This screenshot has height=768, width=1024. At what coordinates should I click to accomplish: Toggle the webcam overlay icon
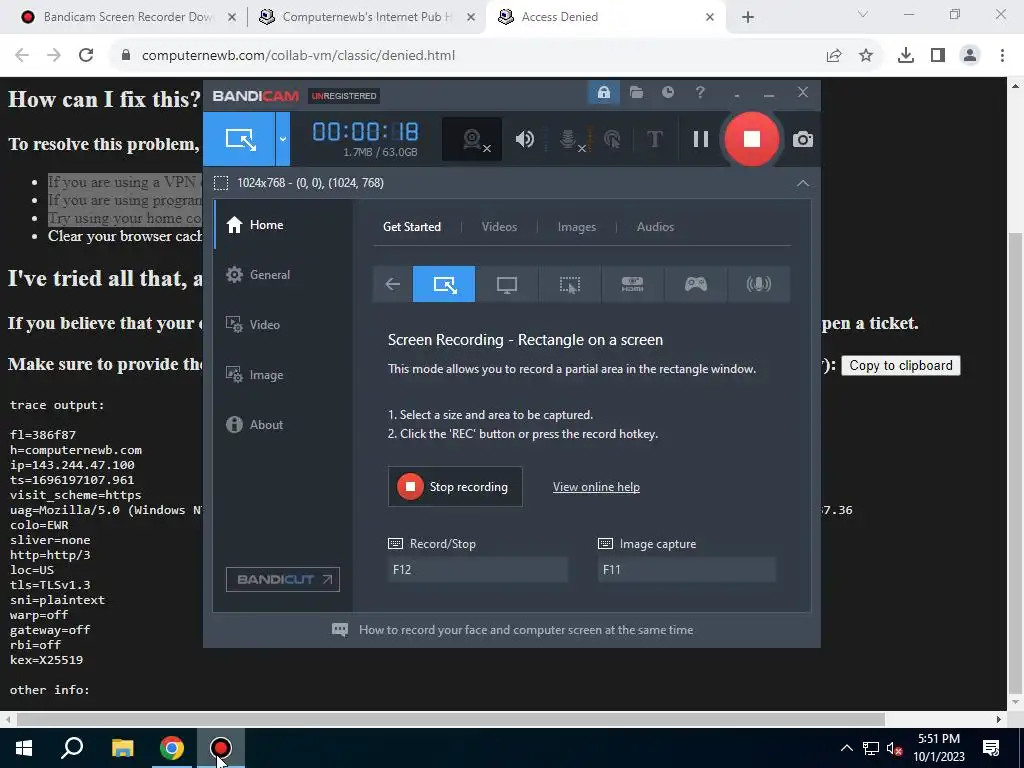[472, 139]
